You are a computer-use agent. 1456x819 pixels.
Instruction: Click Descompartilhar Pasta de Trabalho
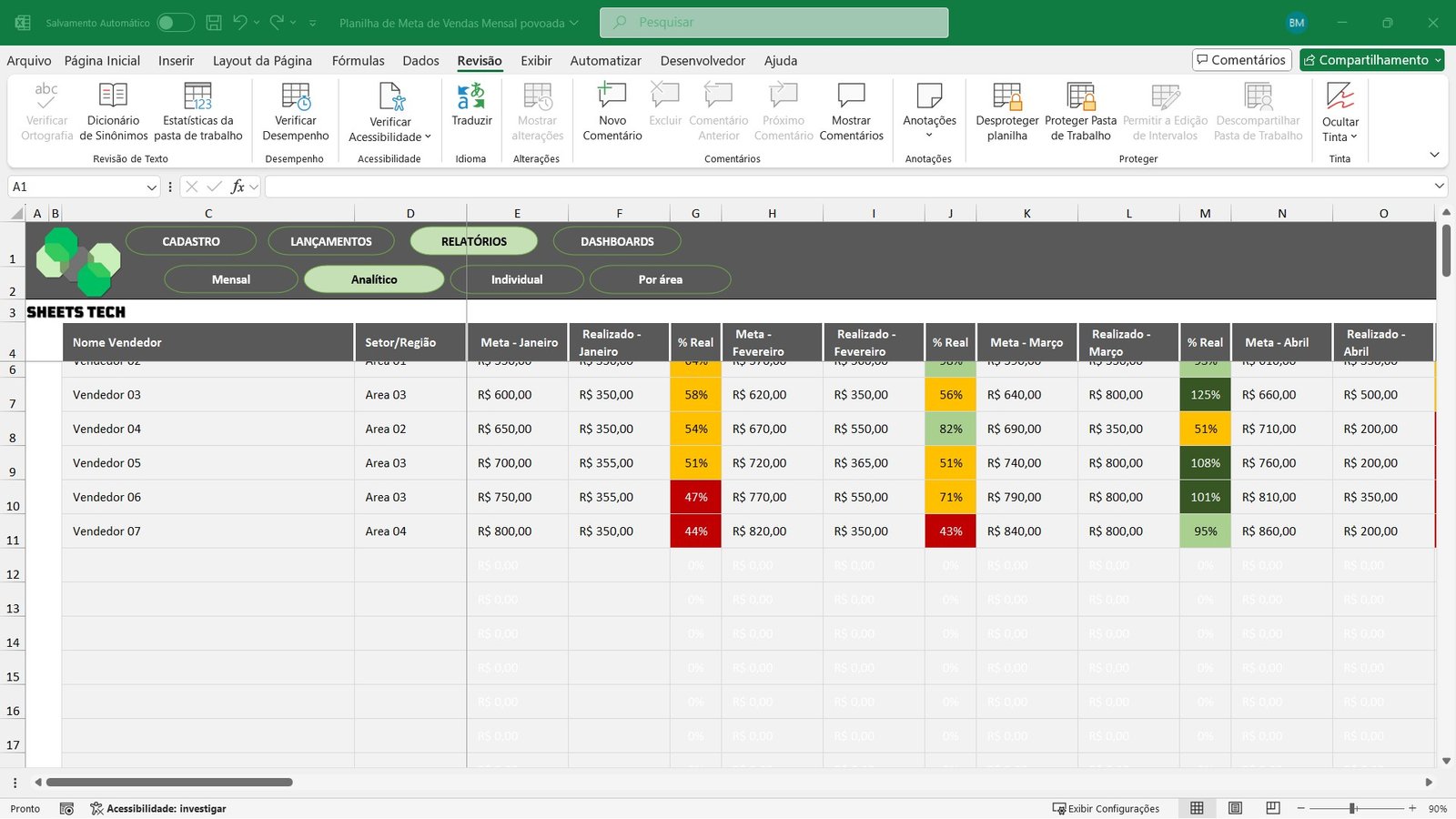click(1259, 111)
